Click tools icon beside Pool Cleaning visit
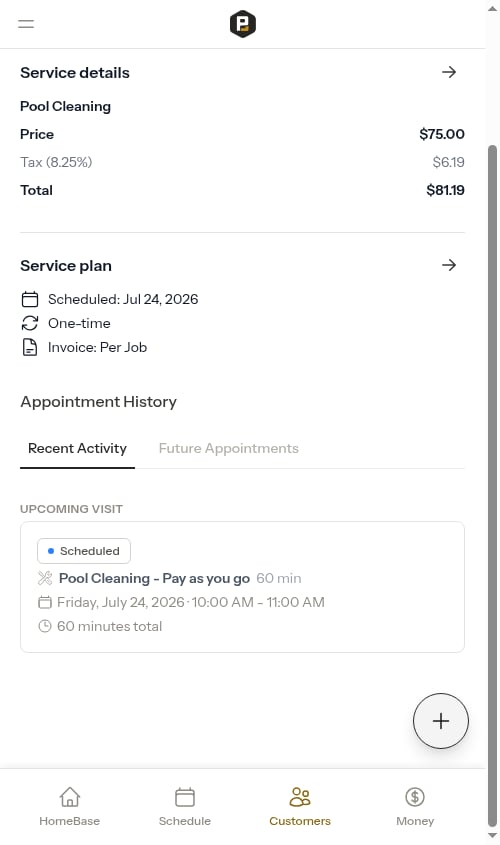Viewport: 500px width, 845px height. pyautogui.click(x=45, y=578)
